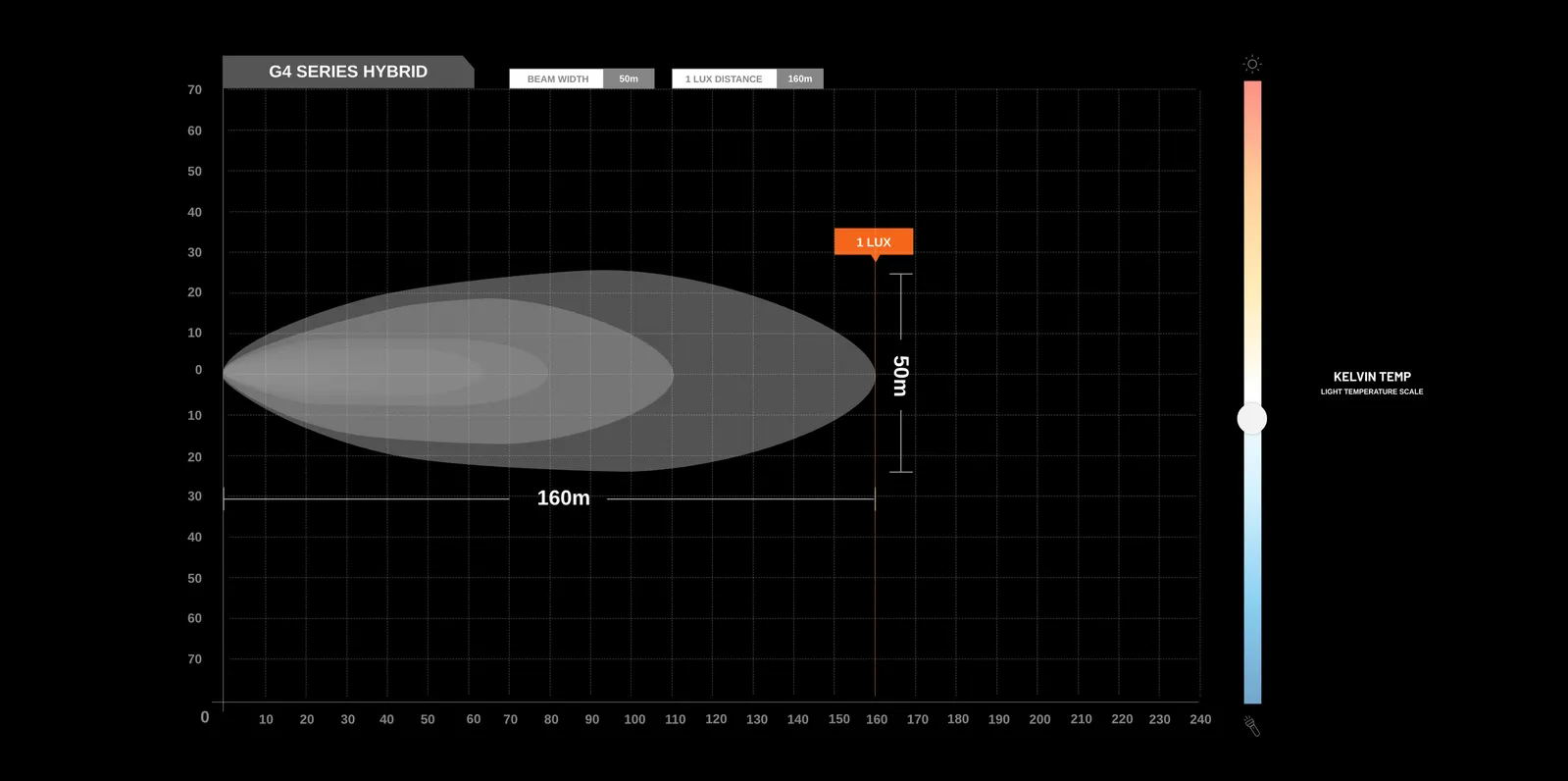Click the large 160m distance measurement label
Image resolution: width=1568 pixels, height=781 pixels.
pyautogui.click(x=563, y=498)
